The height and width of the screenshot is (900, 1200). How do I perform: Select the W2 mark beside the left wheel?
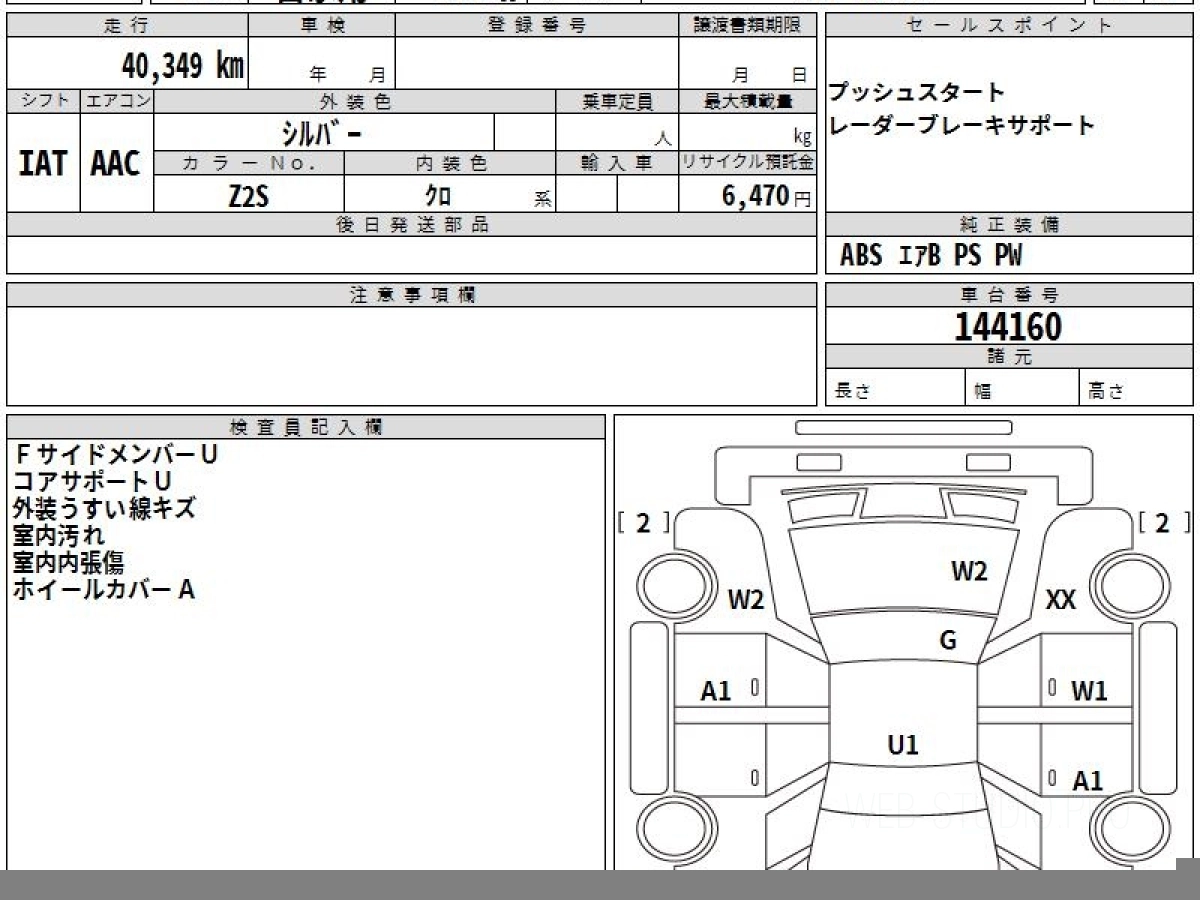pyautogui.click(x=746, y=600)
